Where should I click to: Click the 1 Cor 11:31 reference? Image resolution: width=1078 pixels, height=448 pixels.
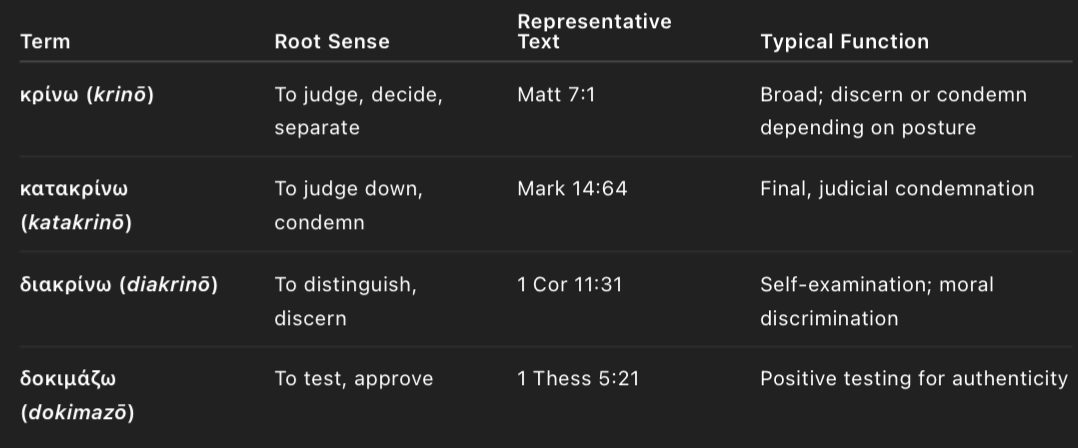(x=569, y=285)
